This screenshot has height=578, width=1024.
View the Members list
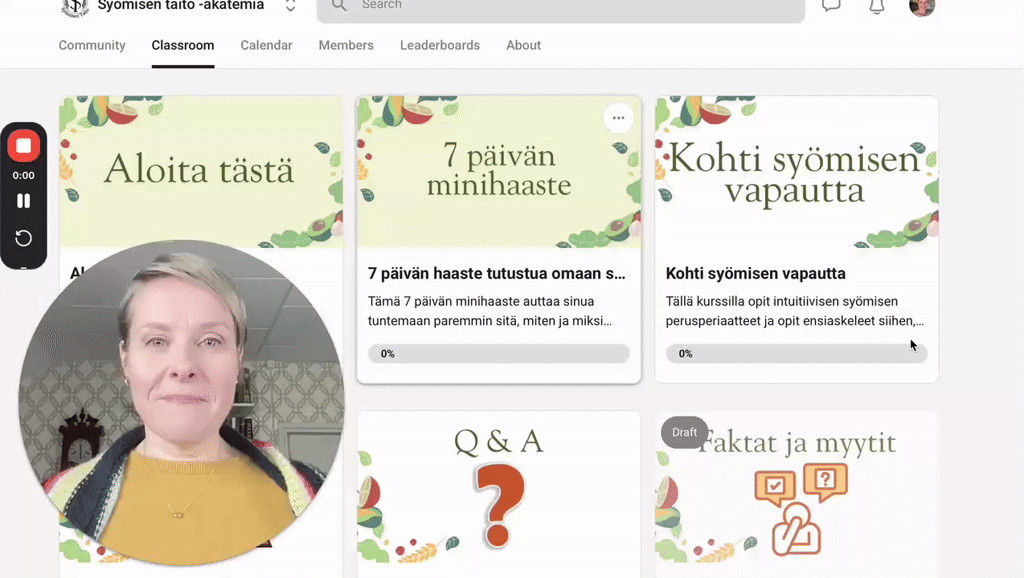coord(345,45)
